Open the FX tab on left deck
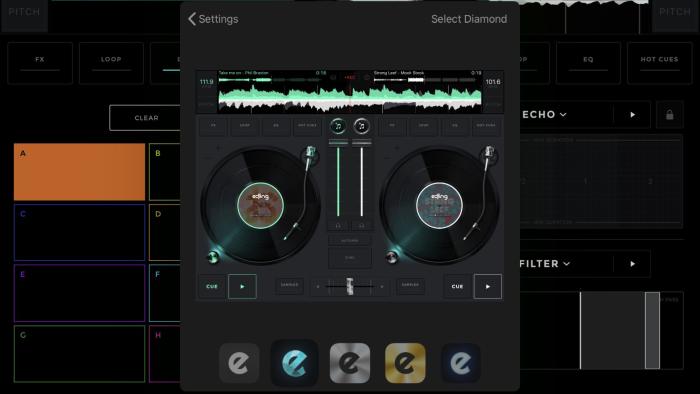700x394 pixels. (x=40, y=63)
